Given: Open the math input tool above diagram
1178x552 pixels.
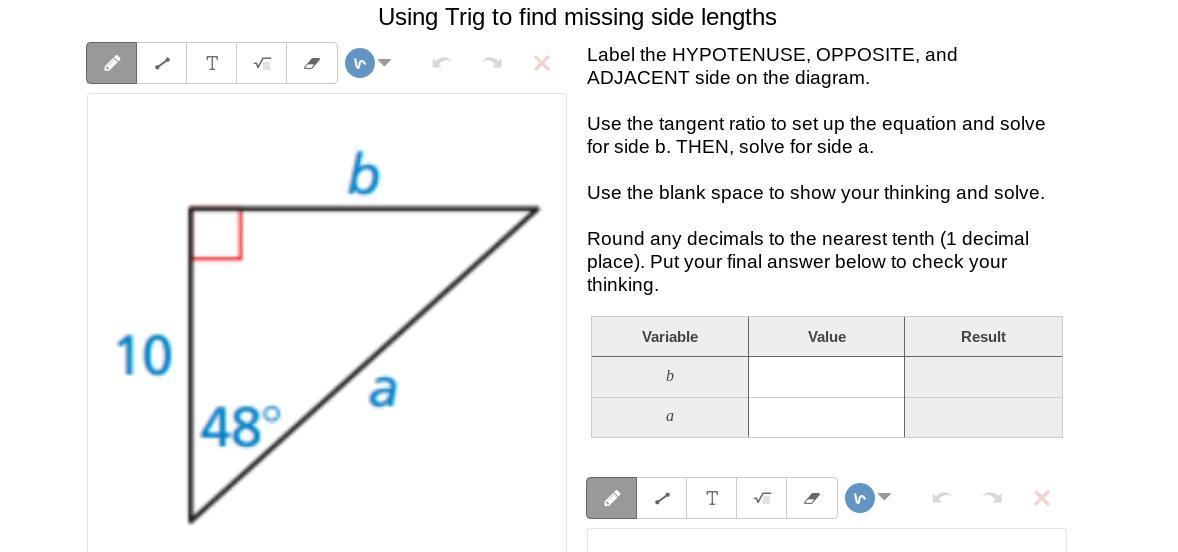Looking at the screenshot, I should (262, 63).
